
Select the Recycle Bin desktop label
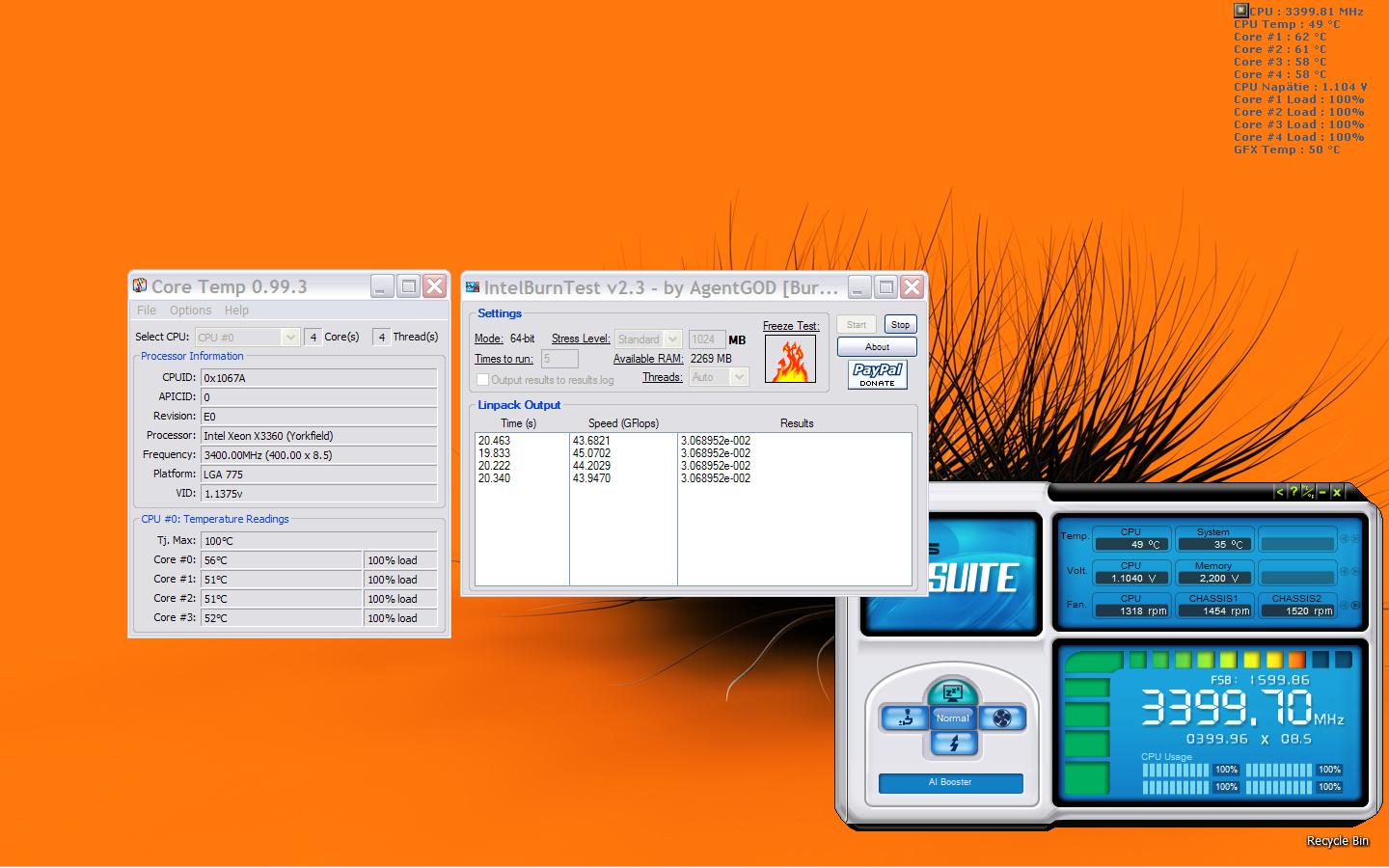(x=1337, y=841)
